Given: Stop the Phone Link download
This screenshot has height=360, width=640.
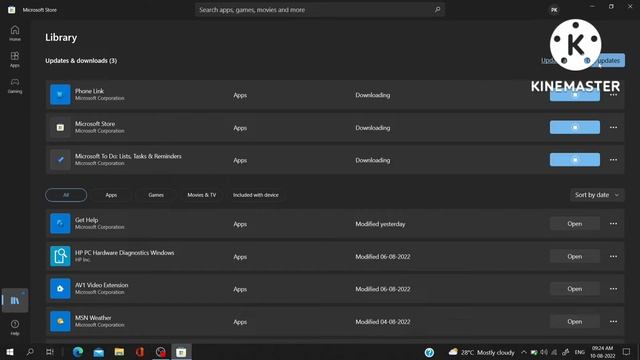Looking at the screenshot, I should [575, 95].
